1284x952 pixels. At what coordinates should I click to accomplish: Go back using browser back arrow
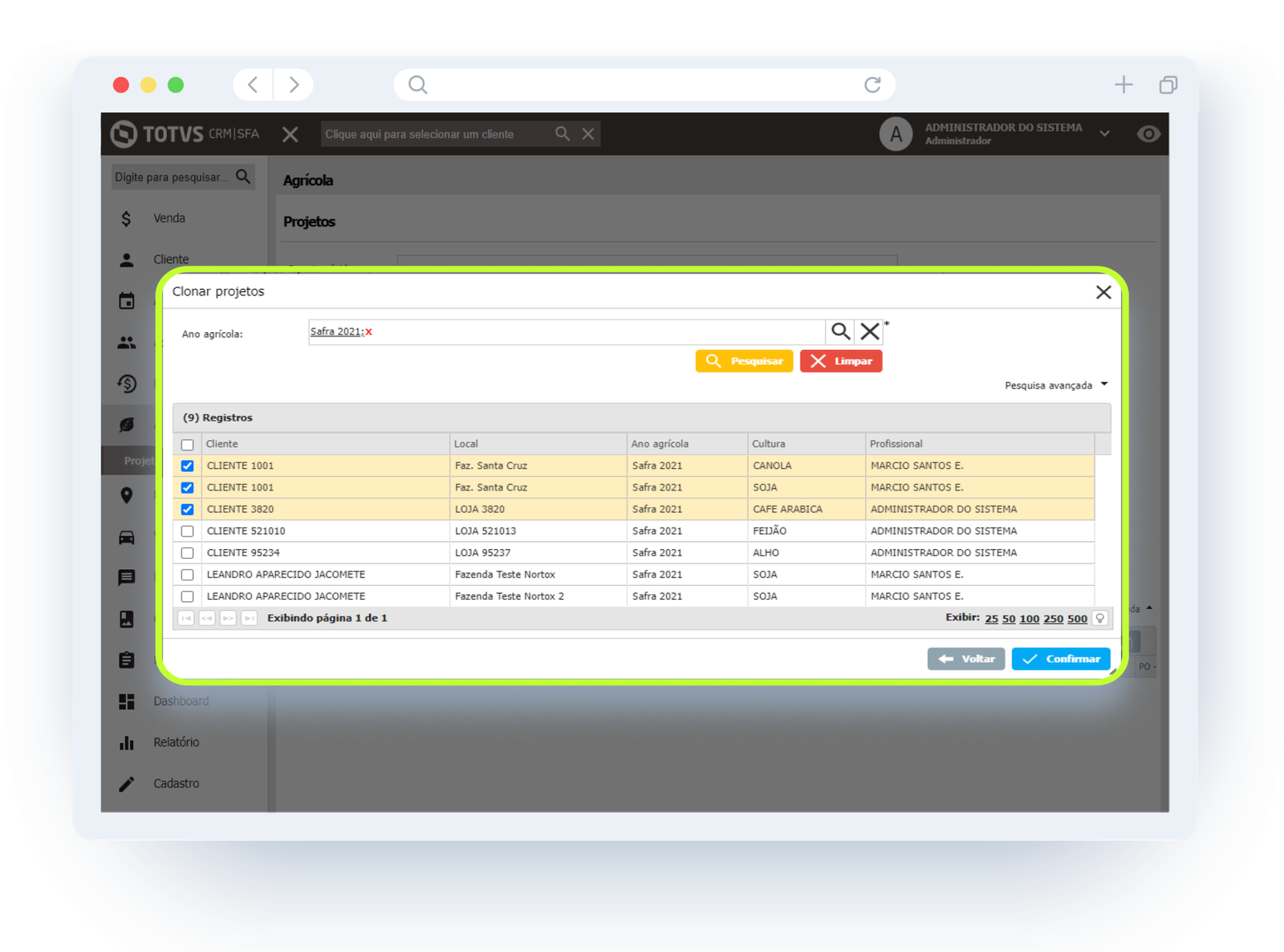[x=253, y=84]
